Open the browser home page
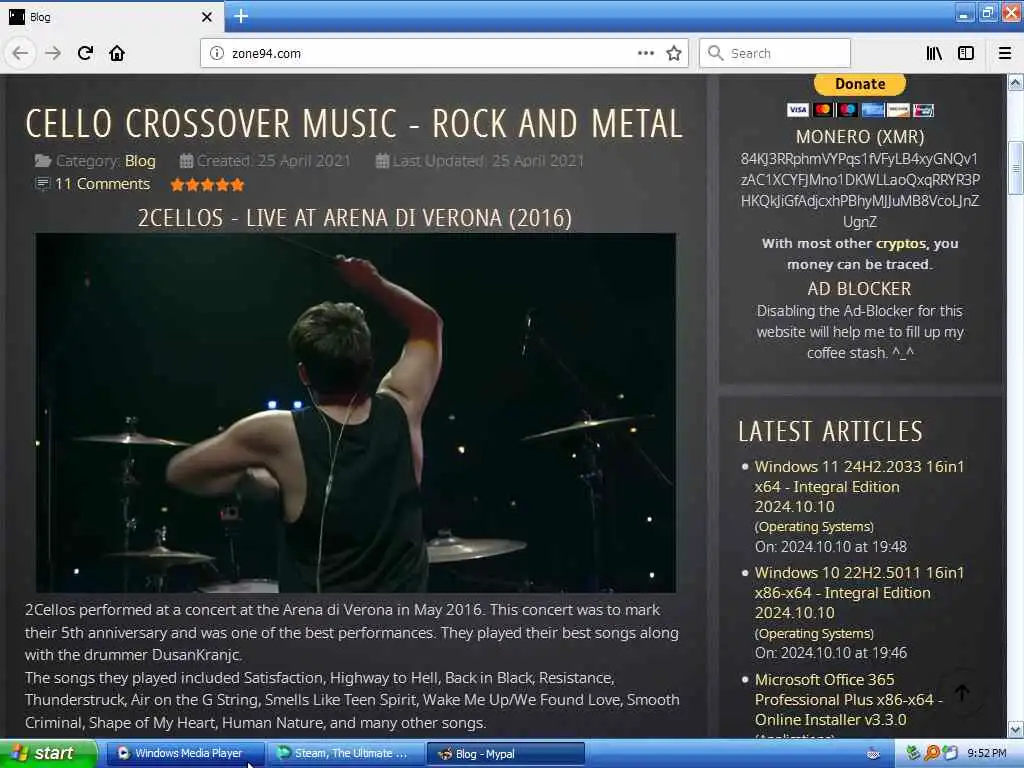 tap(117, 53)
